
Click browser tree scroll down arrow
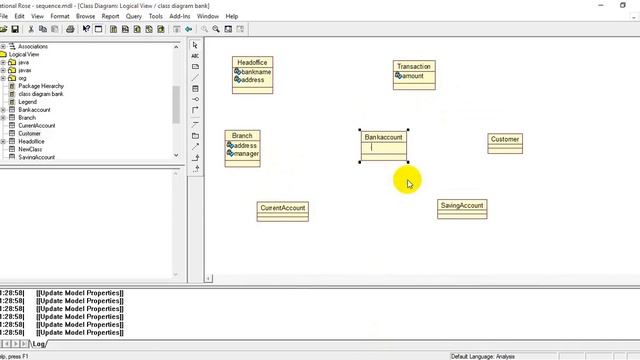pyautogui.click(x=176, y=156)
